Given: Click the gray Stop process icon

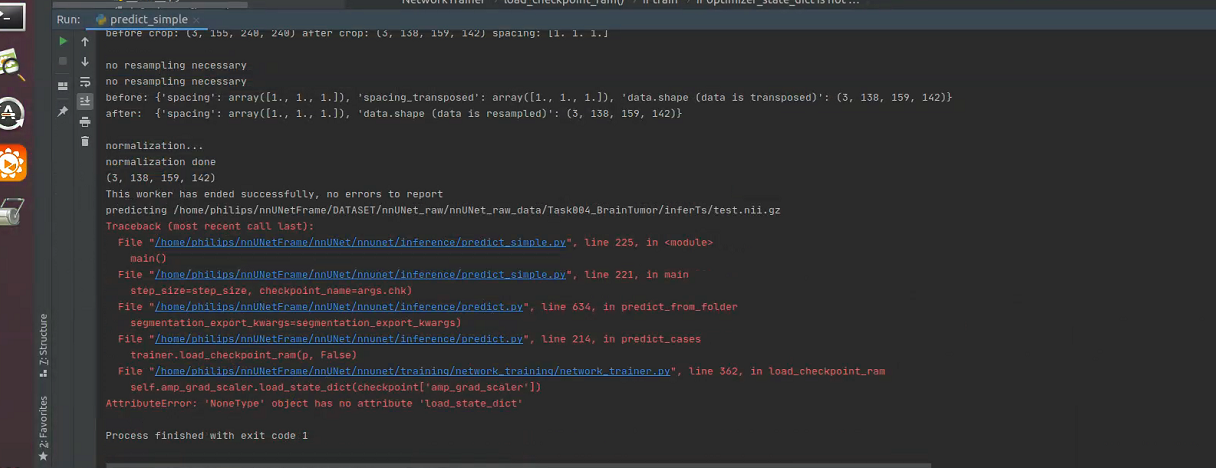Looking at the screenshot, I should tap(63, 61).
